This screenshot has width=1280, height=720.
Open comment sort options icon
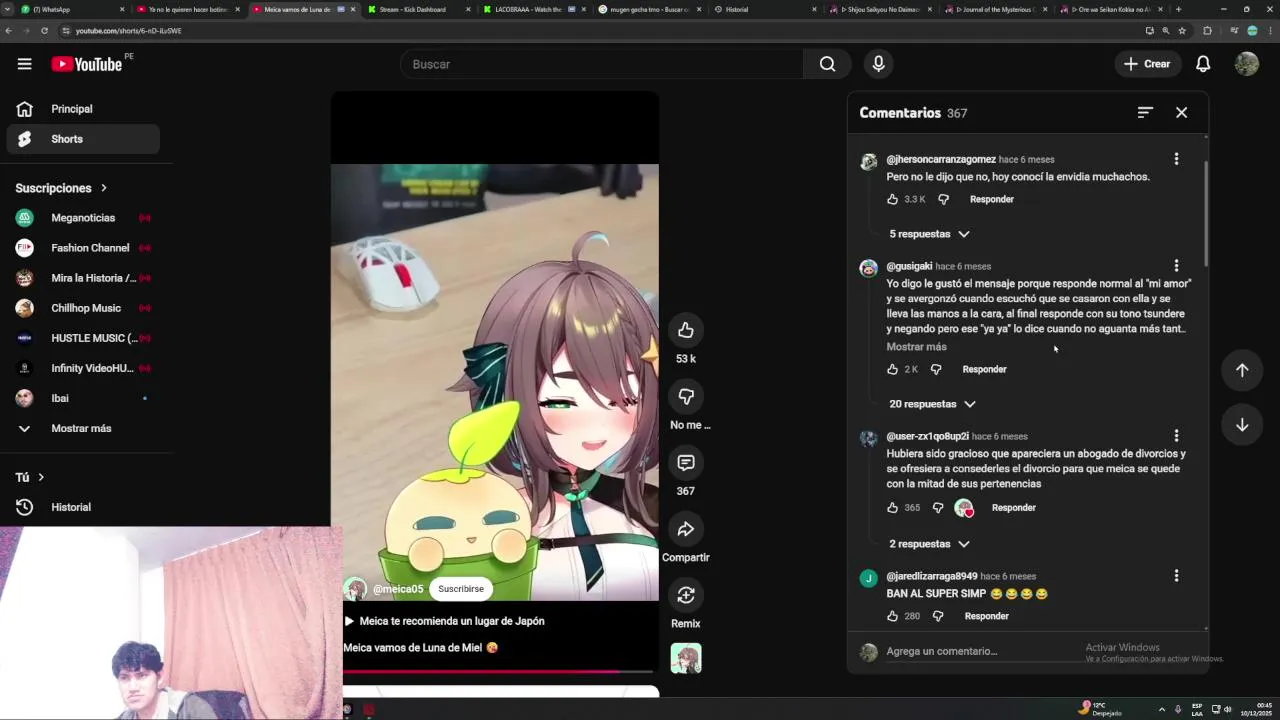(1145, 113)
